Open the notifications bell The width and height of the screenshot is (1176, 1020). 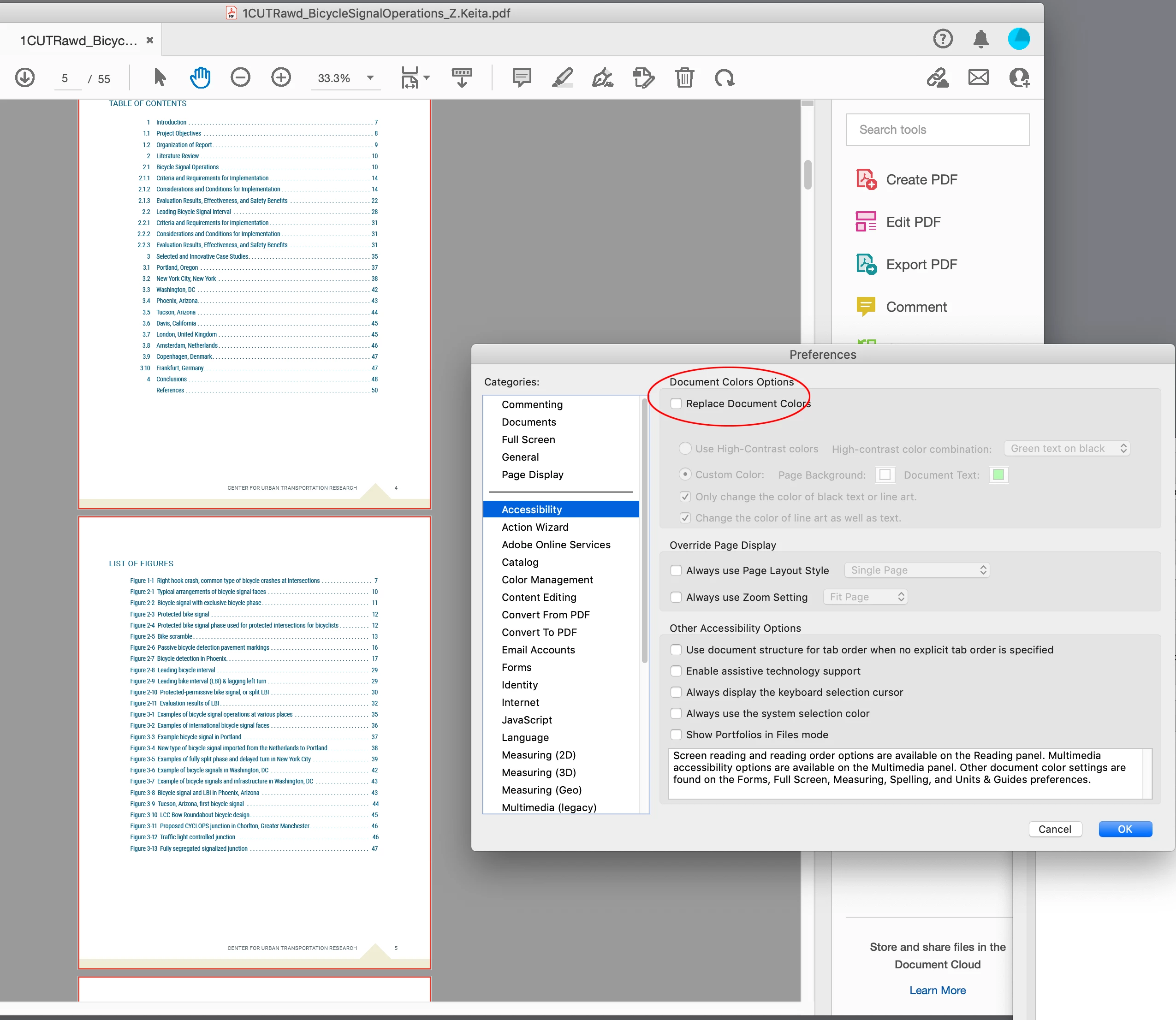(x=980, y=39)
